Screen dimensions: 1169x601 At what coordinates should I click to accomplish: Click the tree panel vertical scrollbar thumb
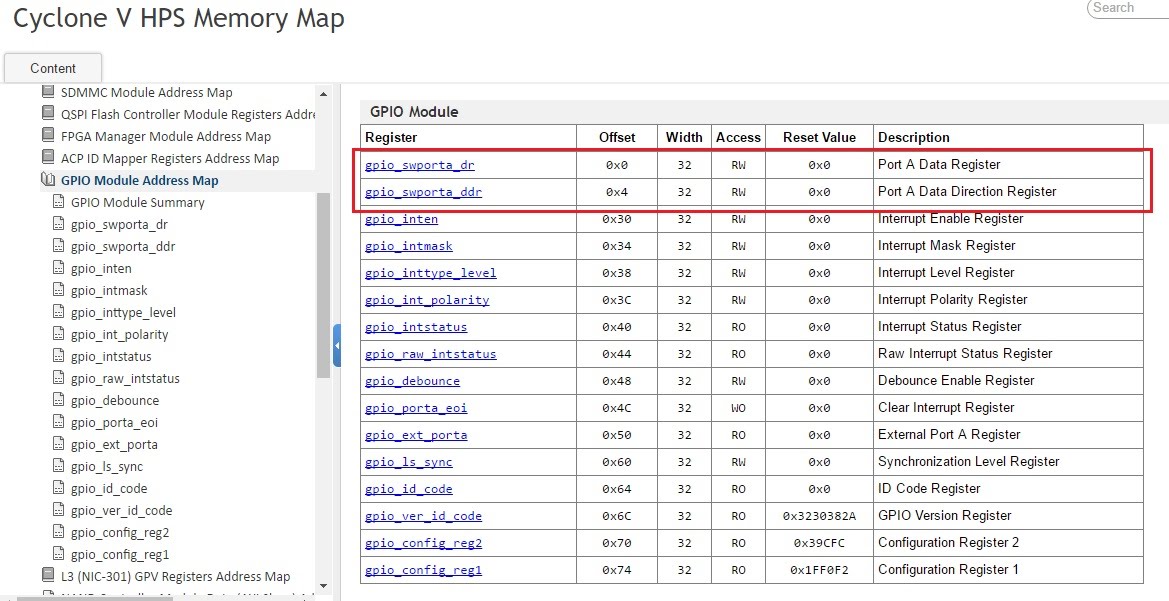323,285
